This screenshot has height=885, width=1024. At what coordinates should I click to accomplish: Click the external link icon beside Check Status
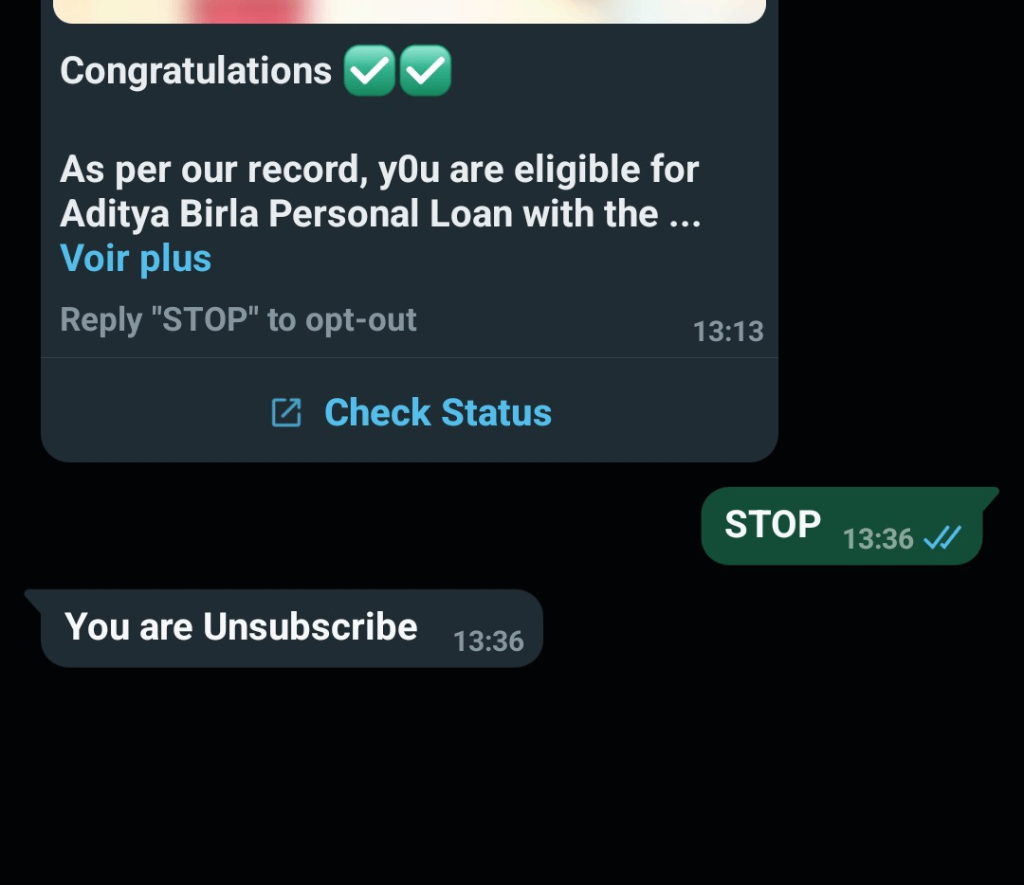[x=286, y=412]
